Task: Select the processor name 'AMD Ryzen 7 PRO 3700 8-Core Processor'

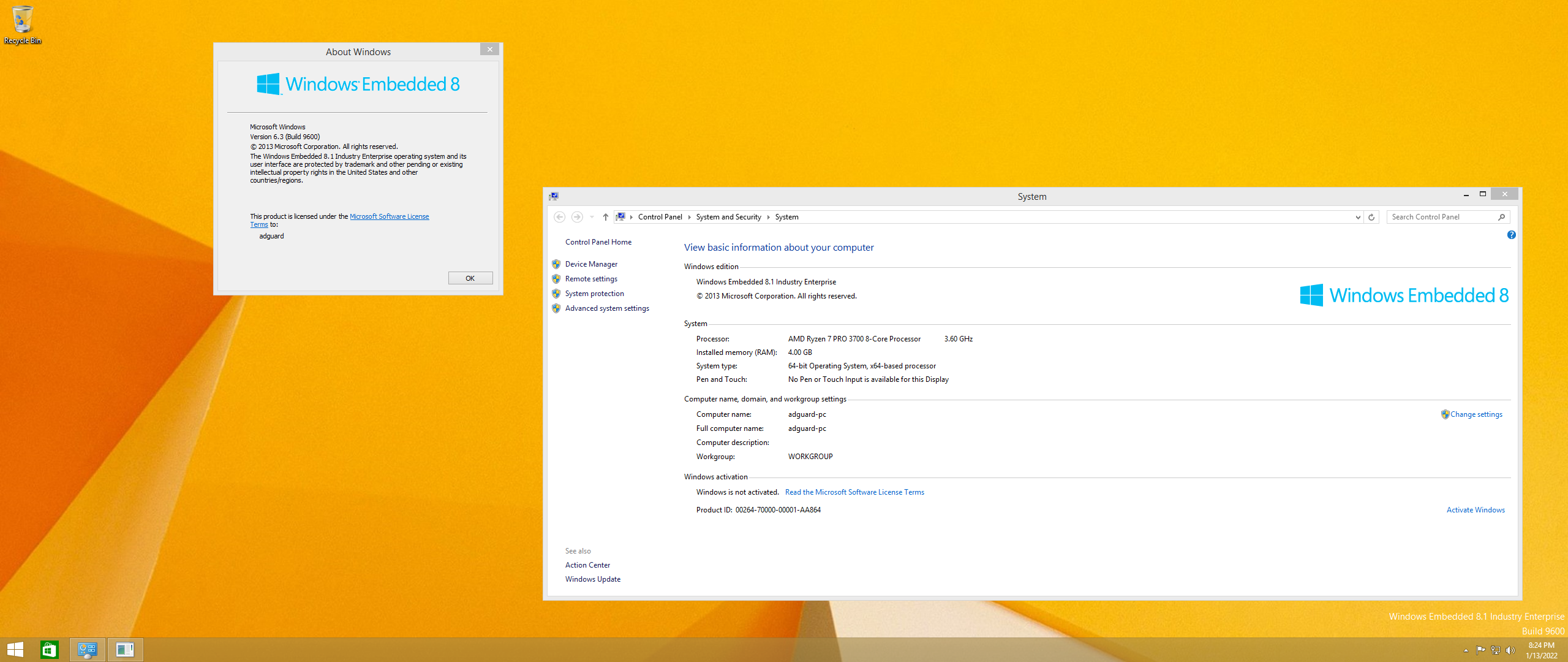Action: click(854, 339)
